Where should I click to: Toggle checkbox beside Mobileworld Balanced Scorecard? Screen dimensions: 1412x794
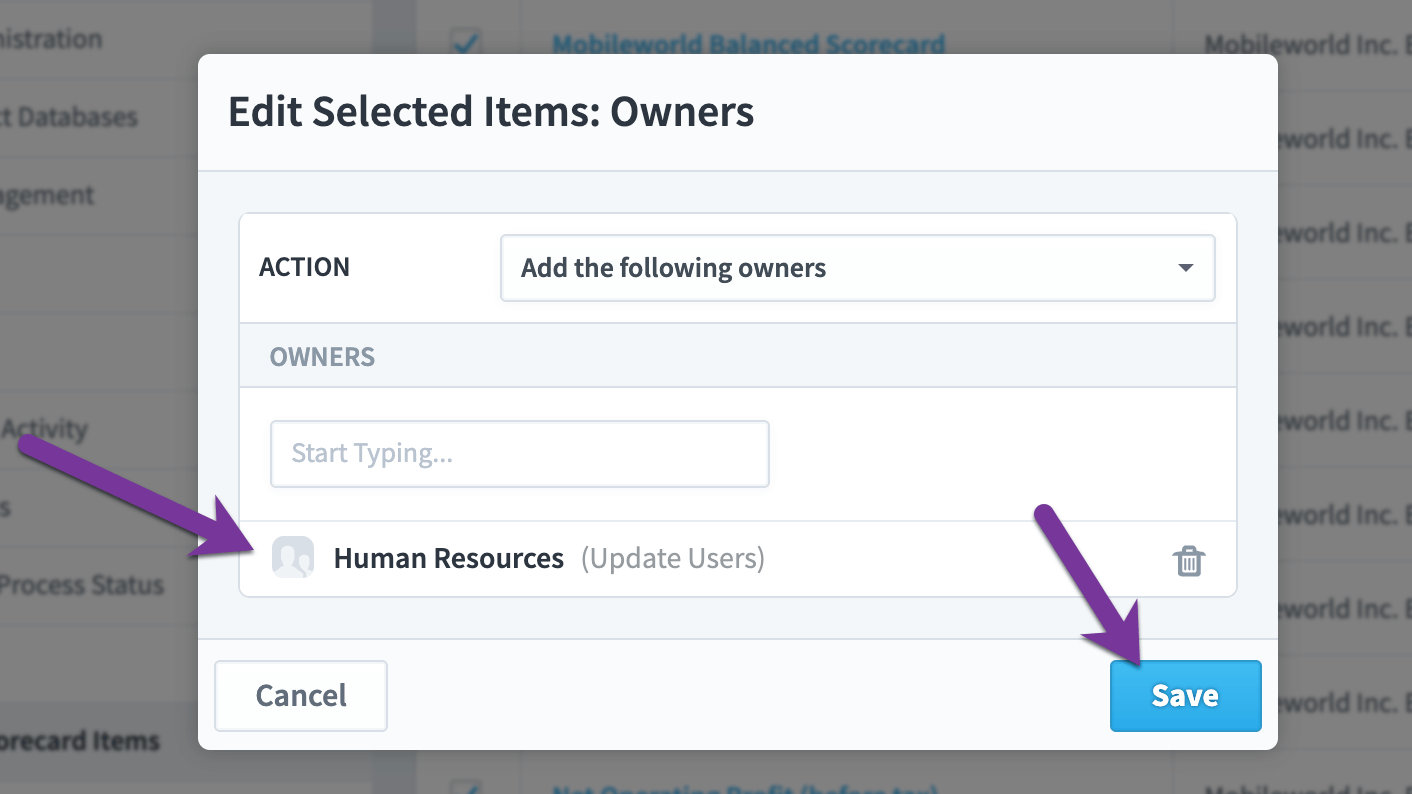tap(465, 42)
